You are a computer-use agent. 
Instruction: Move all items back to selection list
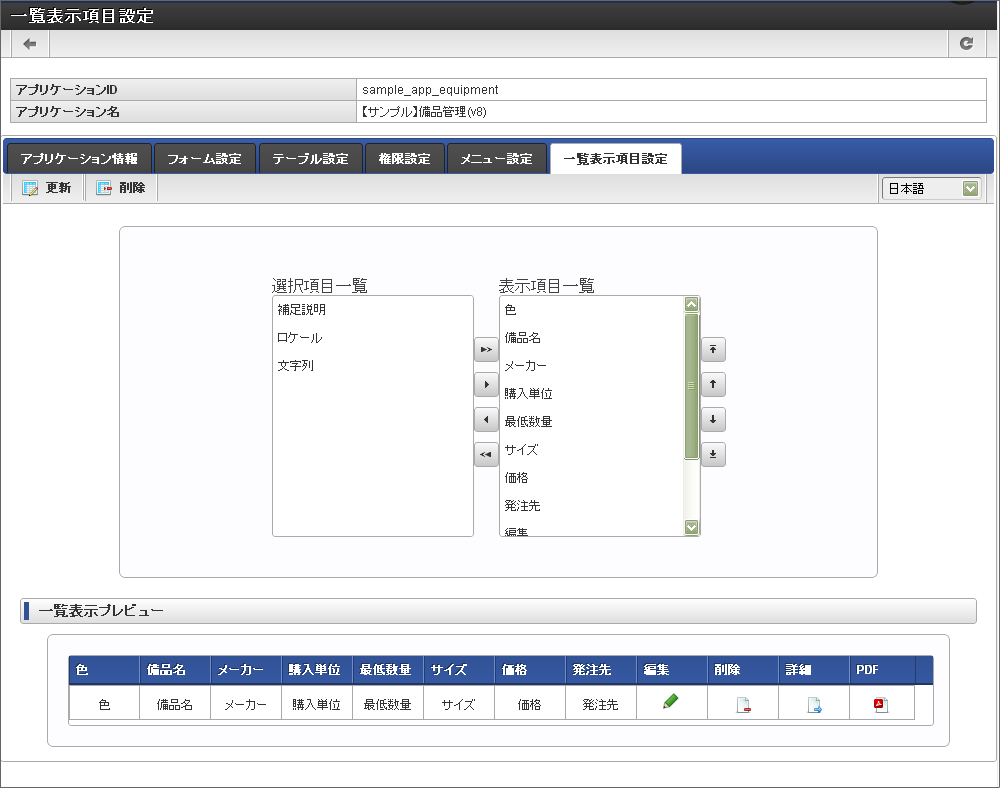pyautogui.click(x=486, y=455)
